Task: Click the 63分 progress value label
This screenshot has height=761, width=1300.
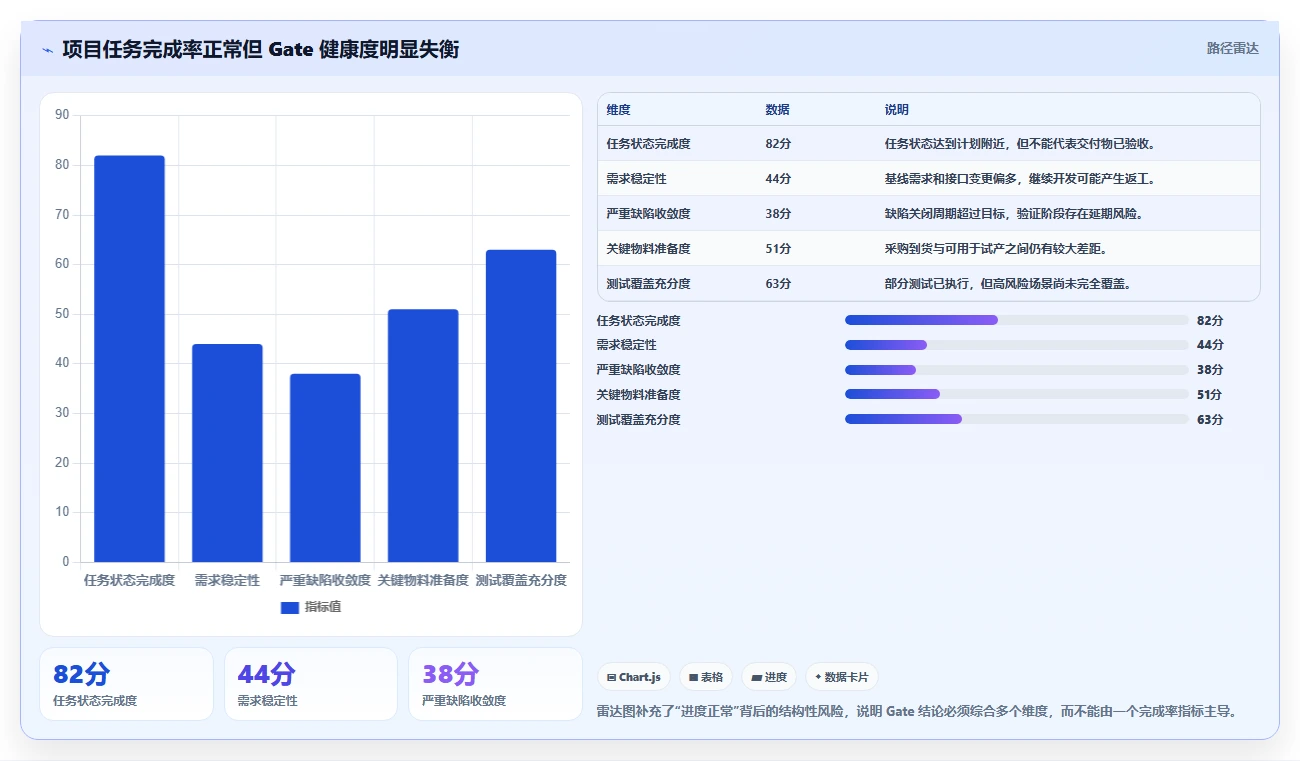Action: pyautogui.click(x=1210, y=419)
